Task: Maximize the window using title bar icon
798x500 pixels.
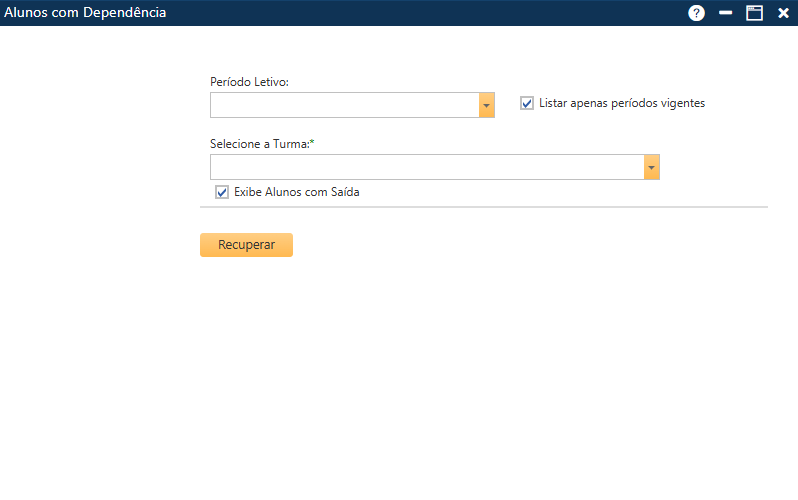Action: tap(755, 13)
